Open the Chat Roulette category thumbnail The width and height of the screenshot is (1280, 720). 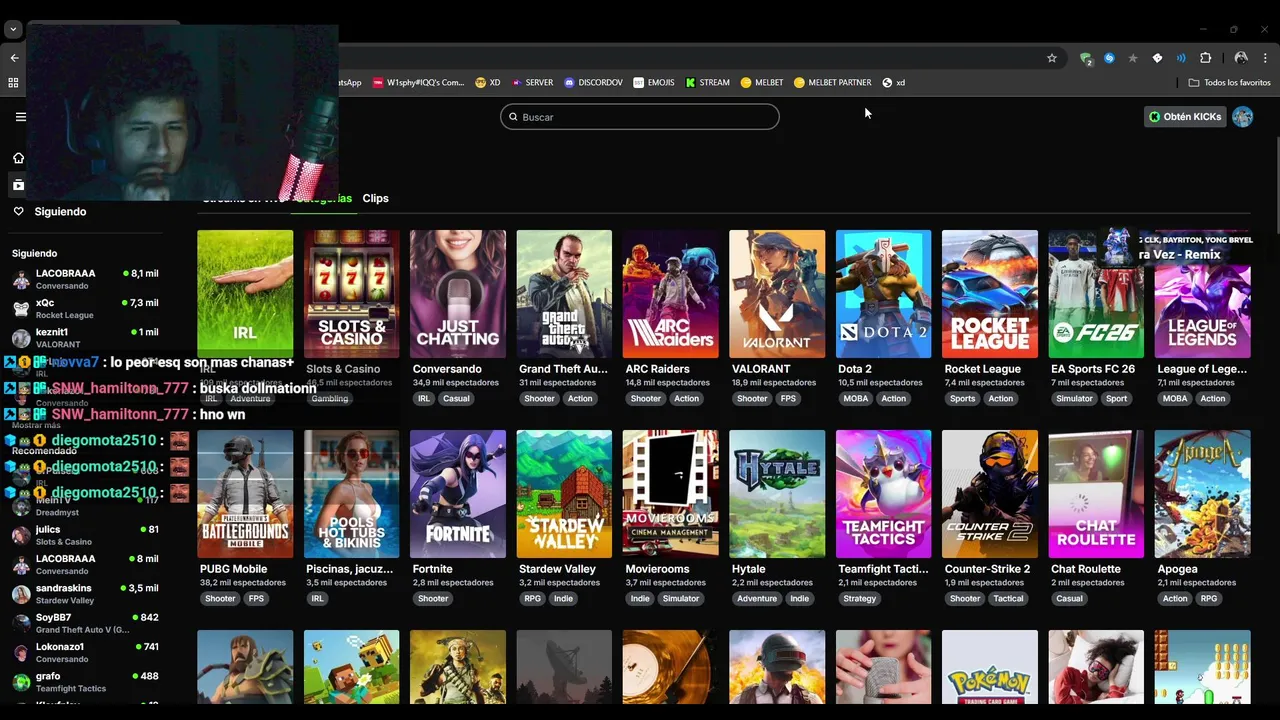1096,494
